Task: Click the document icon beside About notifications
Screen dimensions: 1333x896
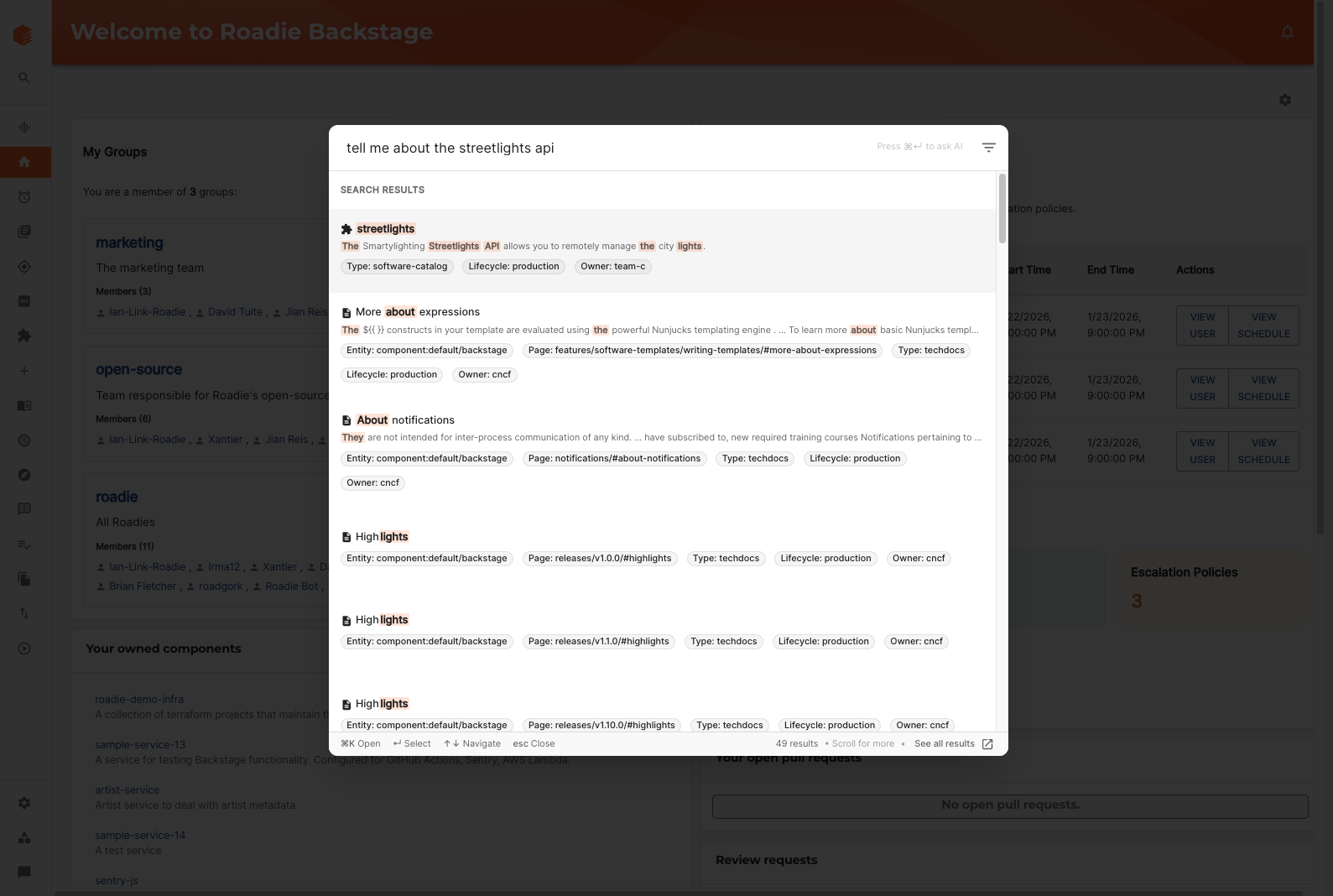Action: (x=346, y=420)
